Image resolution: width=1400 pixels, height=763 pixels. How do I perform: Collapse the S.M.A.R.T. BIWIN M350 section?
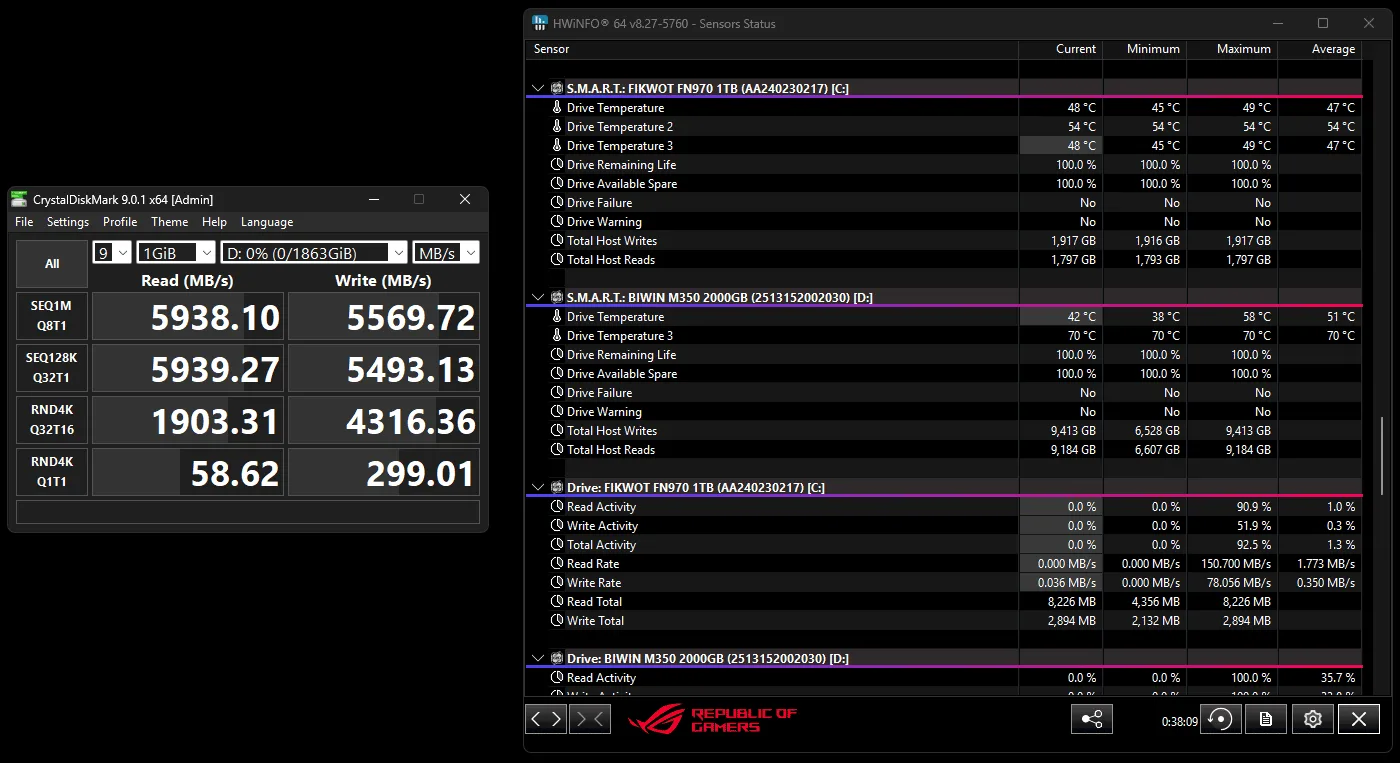[x=538, y=297]
